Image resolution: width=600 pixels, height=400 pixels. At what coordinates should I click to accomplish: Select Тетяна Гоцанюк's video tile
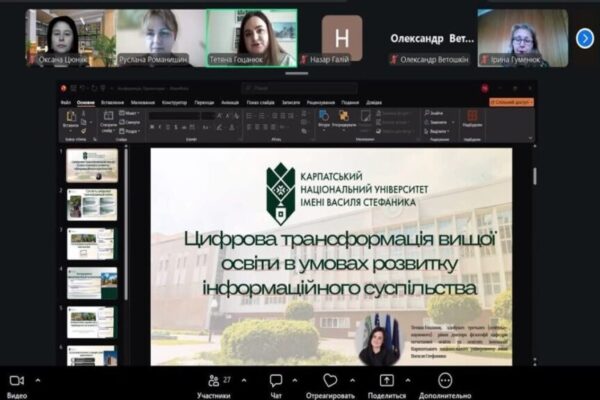click(x=251, y=37)
